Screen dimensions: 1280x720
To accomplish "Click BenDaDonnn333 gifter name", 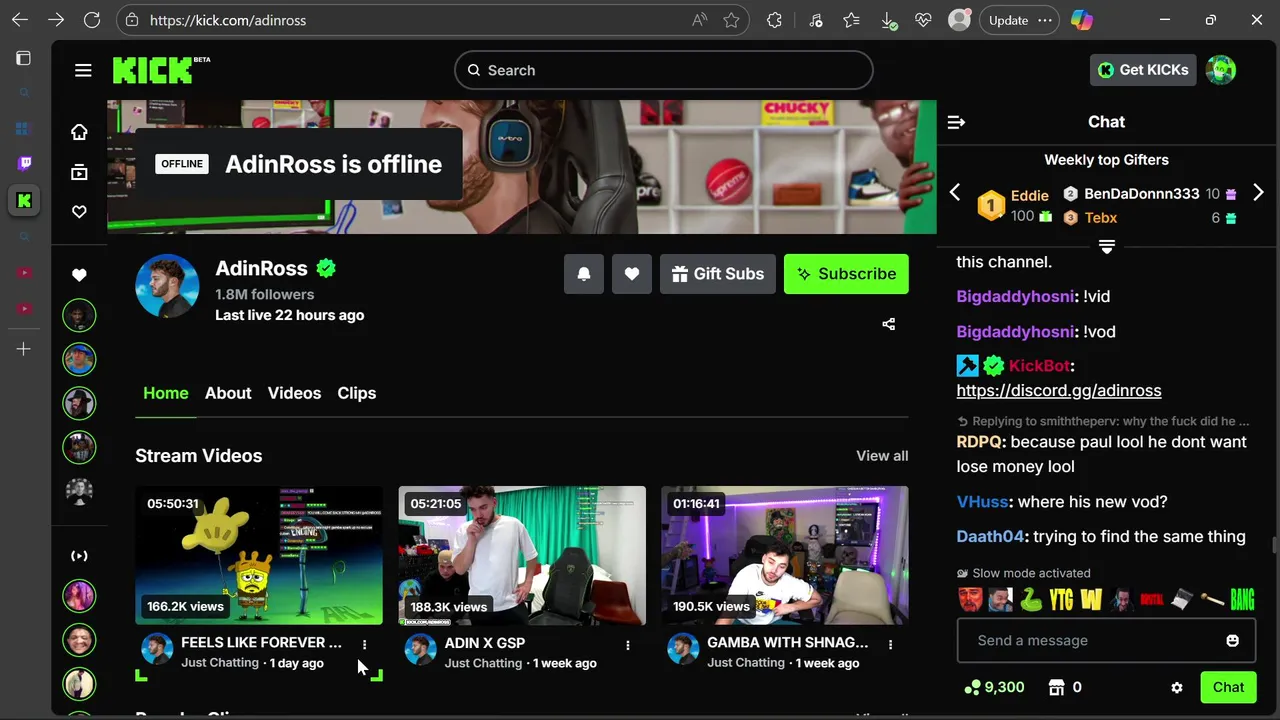I will click(1142, 194).
